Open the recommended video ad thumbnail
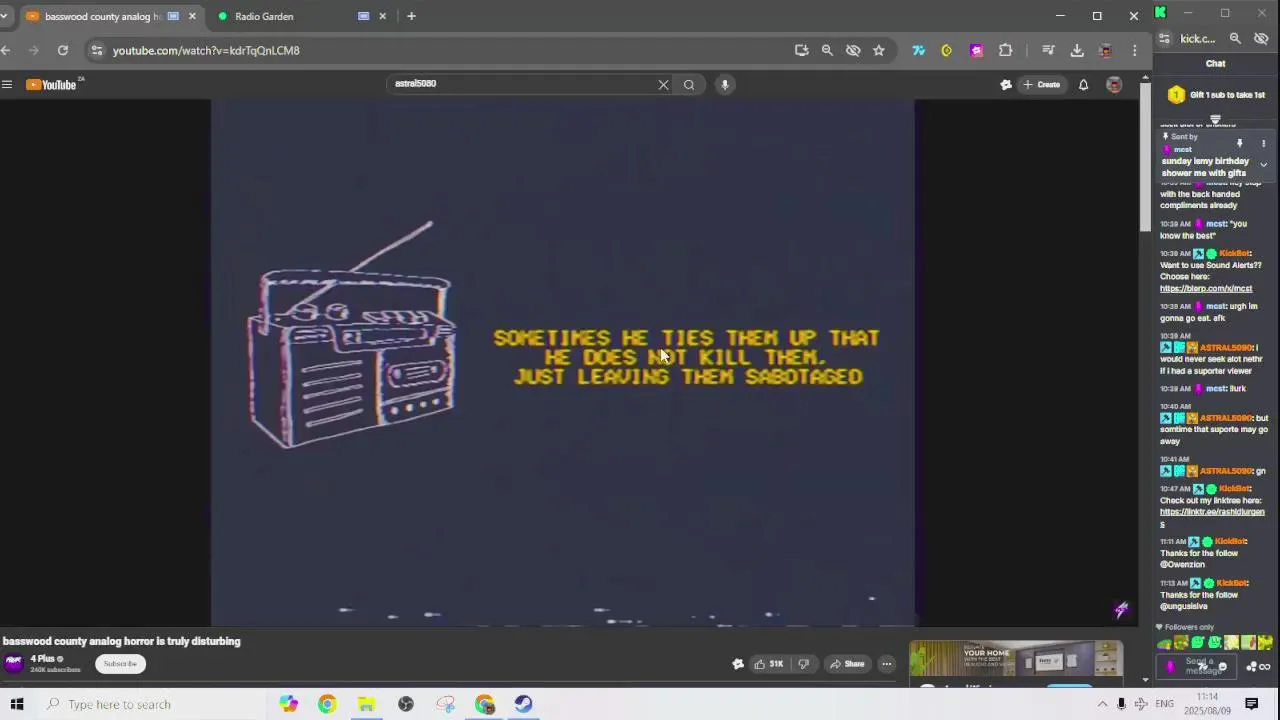1280x720 pixels. point(1015,659)
